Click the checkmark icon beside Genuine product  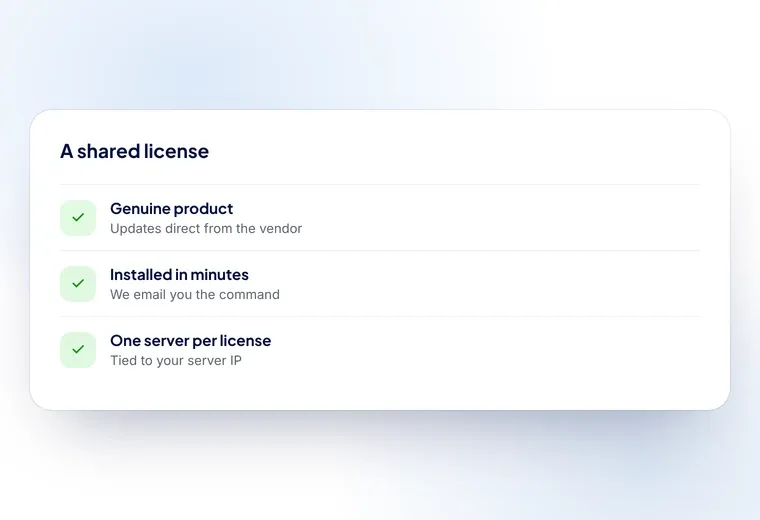click(x=78, y=218)
